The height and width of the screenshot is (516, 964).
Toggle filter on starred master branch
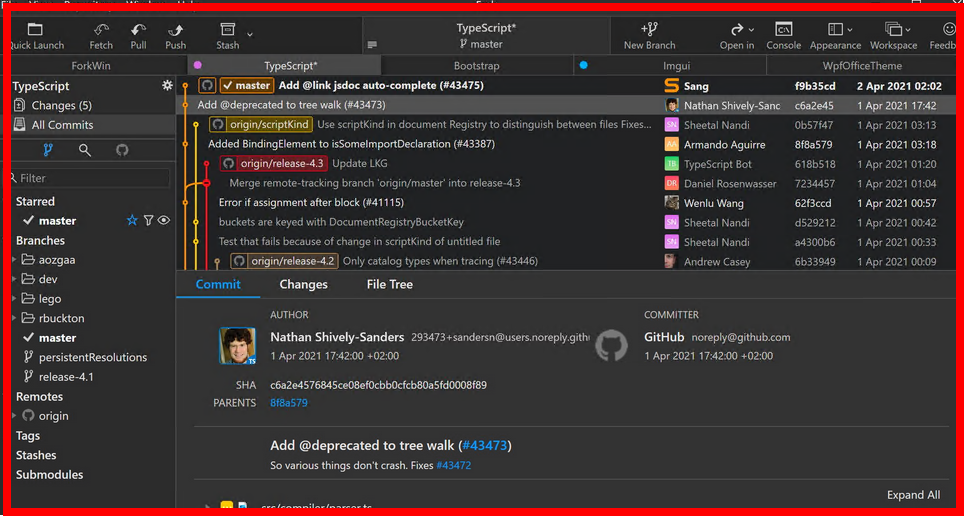point(148,220)
